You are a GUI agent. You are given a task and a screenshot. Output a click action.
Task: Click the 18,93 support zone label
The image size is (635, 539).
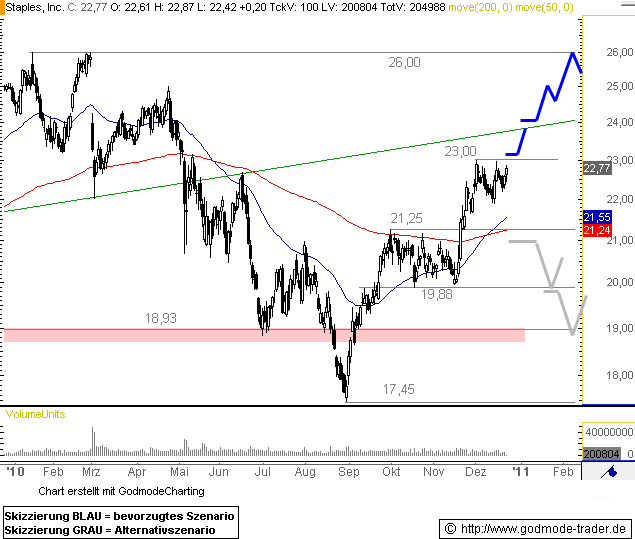(161, 318)
